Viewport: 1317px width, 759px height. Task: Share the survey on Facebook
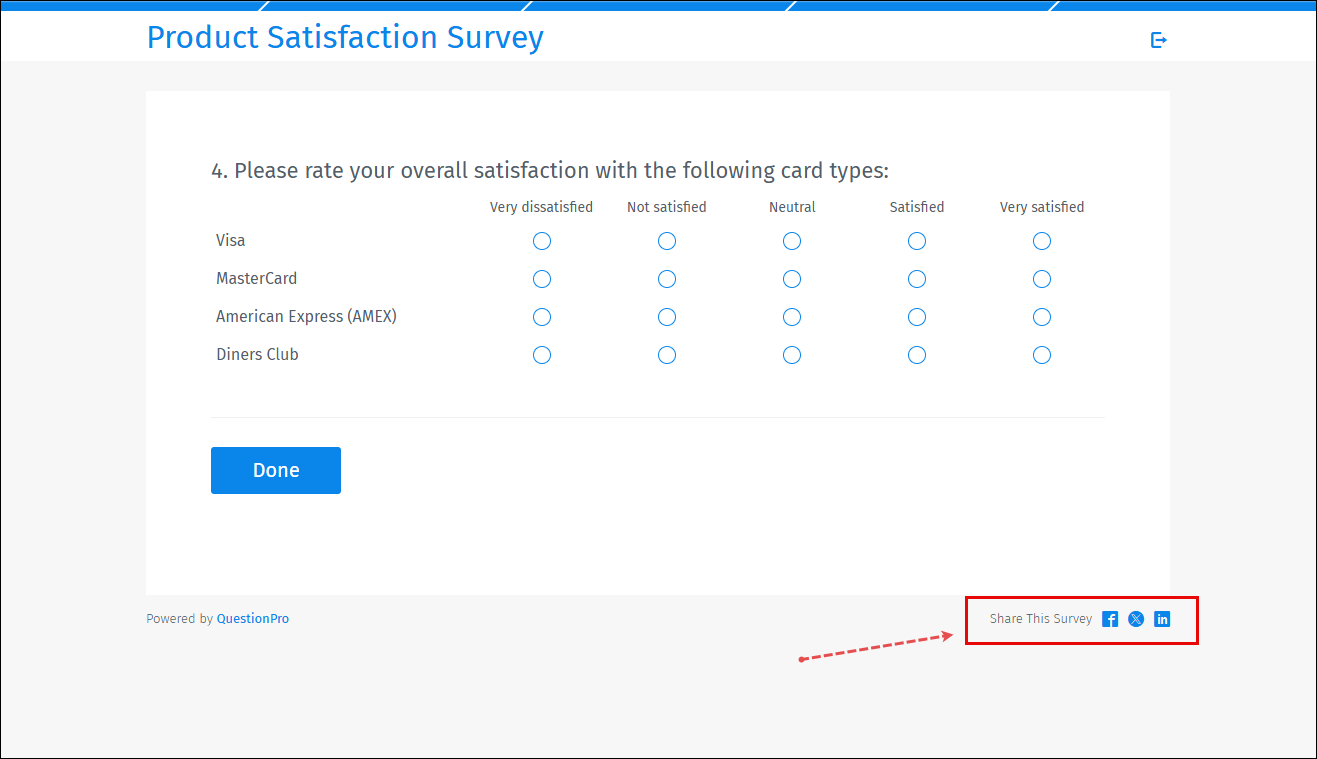(x=1109, y=619)
